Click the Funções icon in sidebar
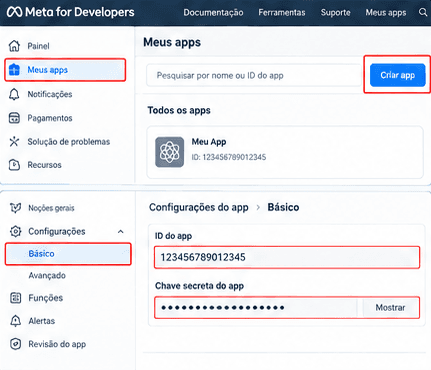The image size is (431, 370). coord(15,298)
